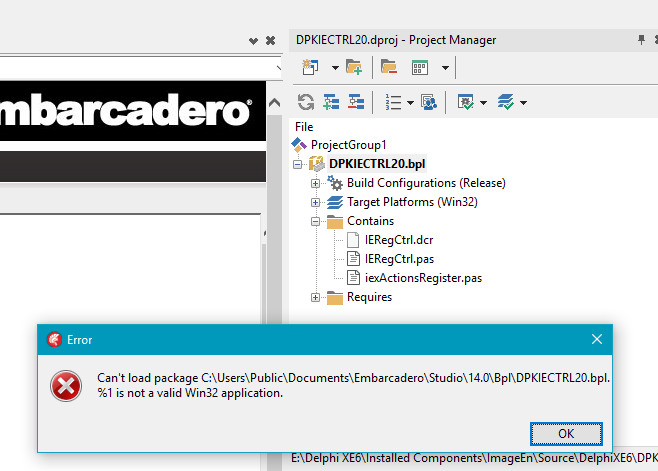Click the build groups pane icon
This screenshot has height=471, width=658.
429,102
